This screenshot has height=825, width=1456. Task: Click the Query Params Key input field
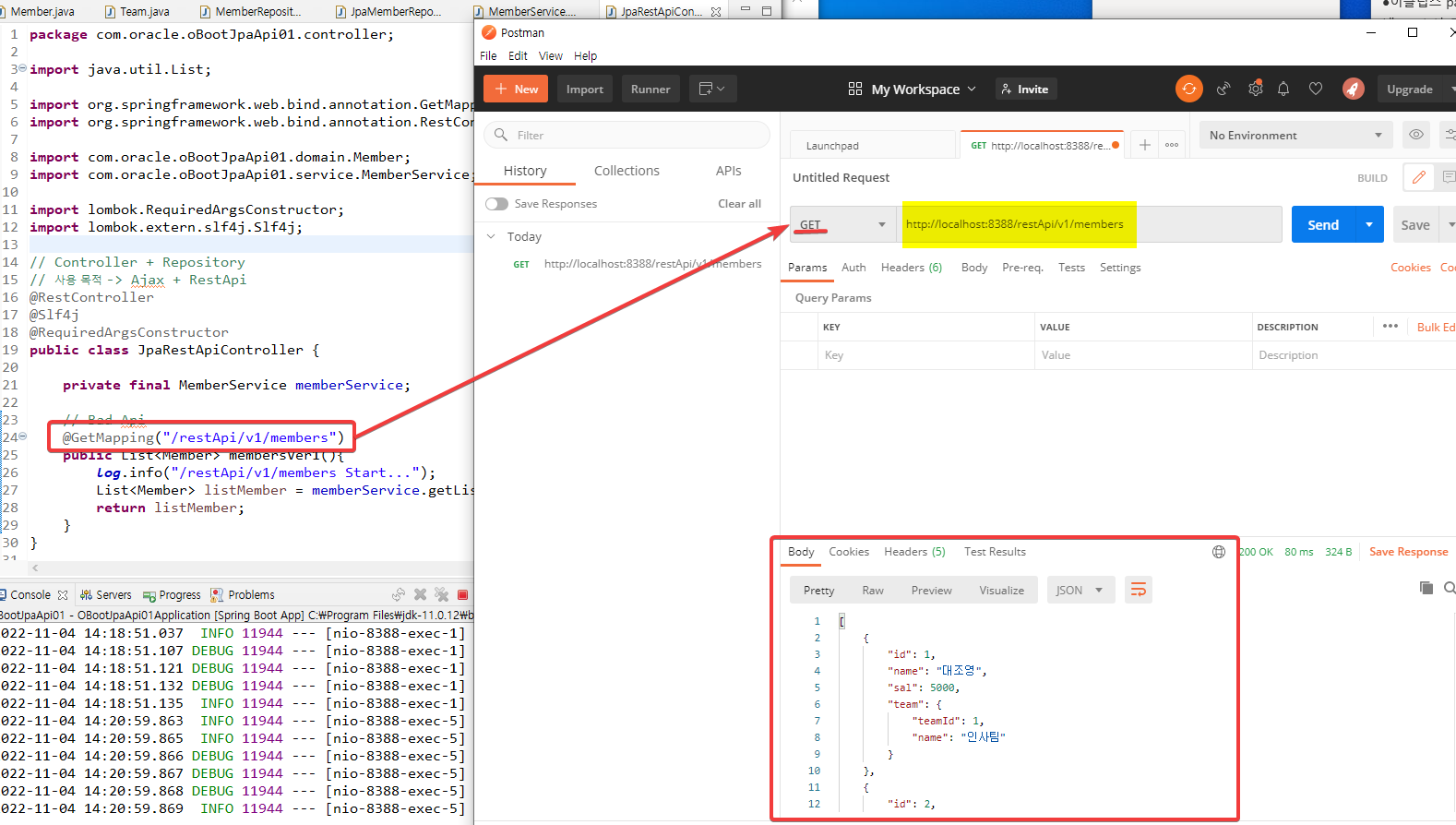(925, 355)
